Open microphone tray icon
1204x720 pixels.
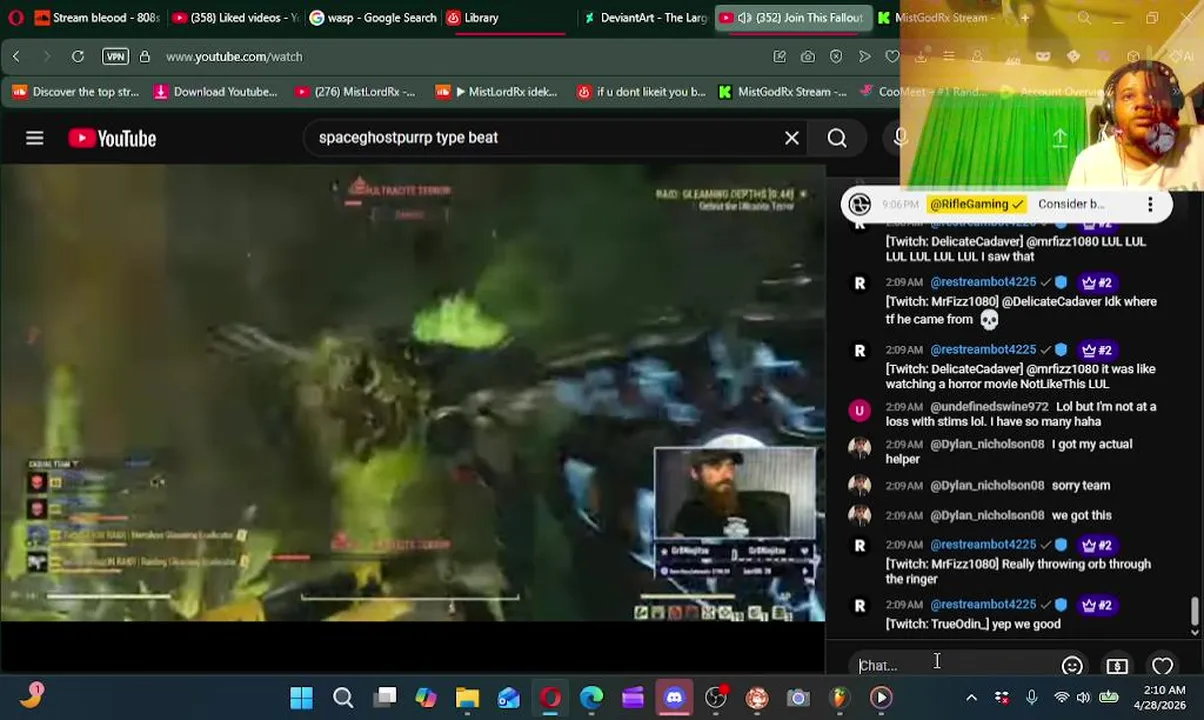[x=1031, y=697]
